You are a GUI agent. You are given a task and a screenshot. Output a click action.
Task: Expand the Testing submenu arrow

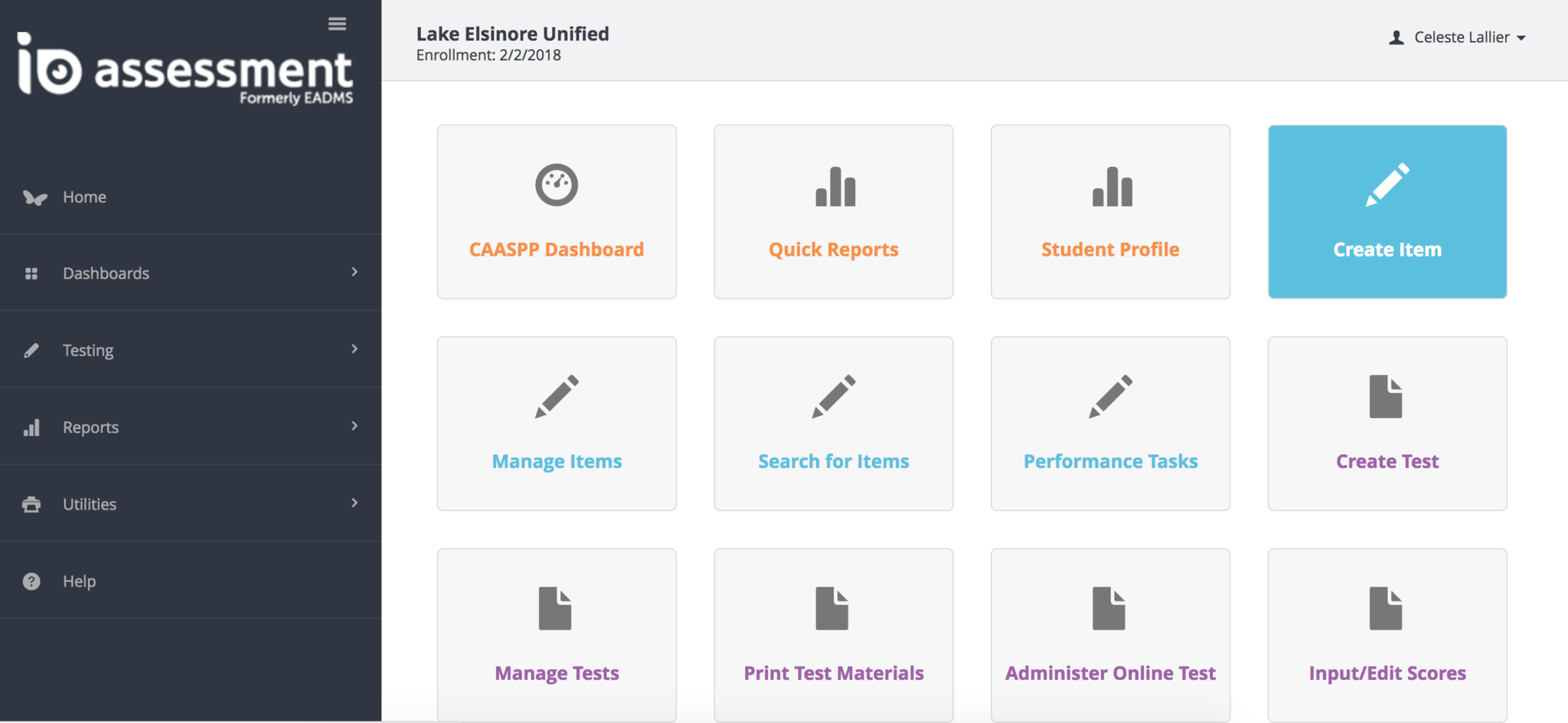coord(354,349)
